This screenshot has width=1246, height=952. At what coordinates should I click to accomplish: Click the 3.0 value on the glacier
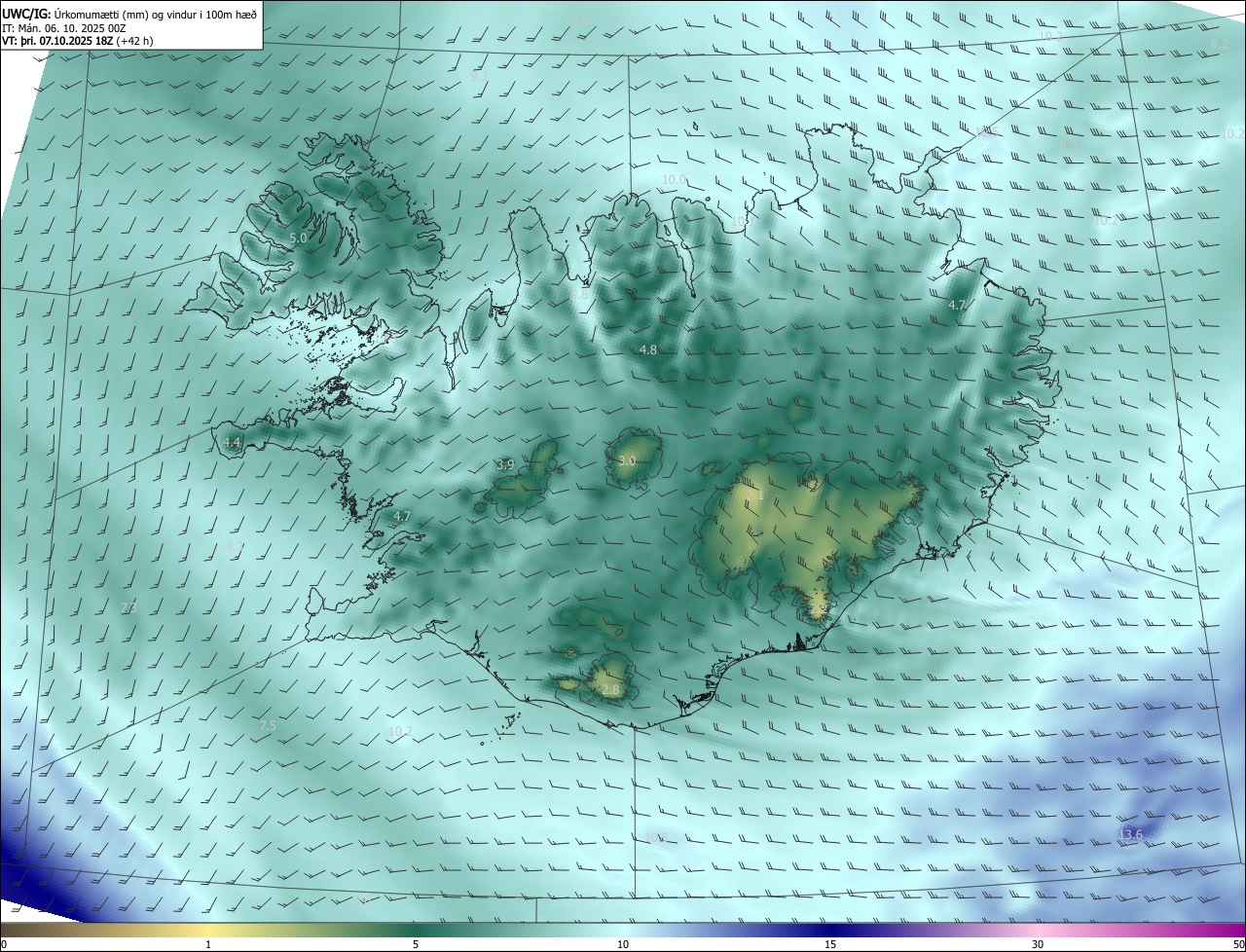[x=627, y=460]
